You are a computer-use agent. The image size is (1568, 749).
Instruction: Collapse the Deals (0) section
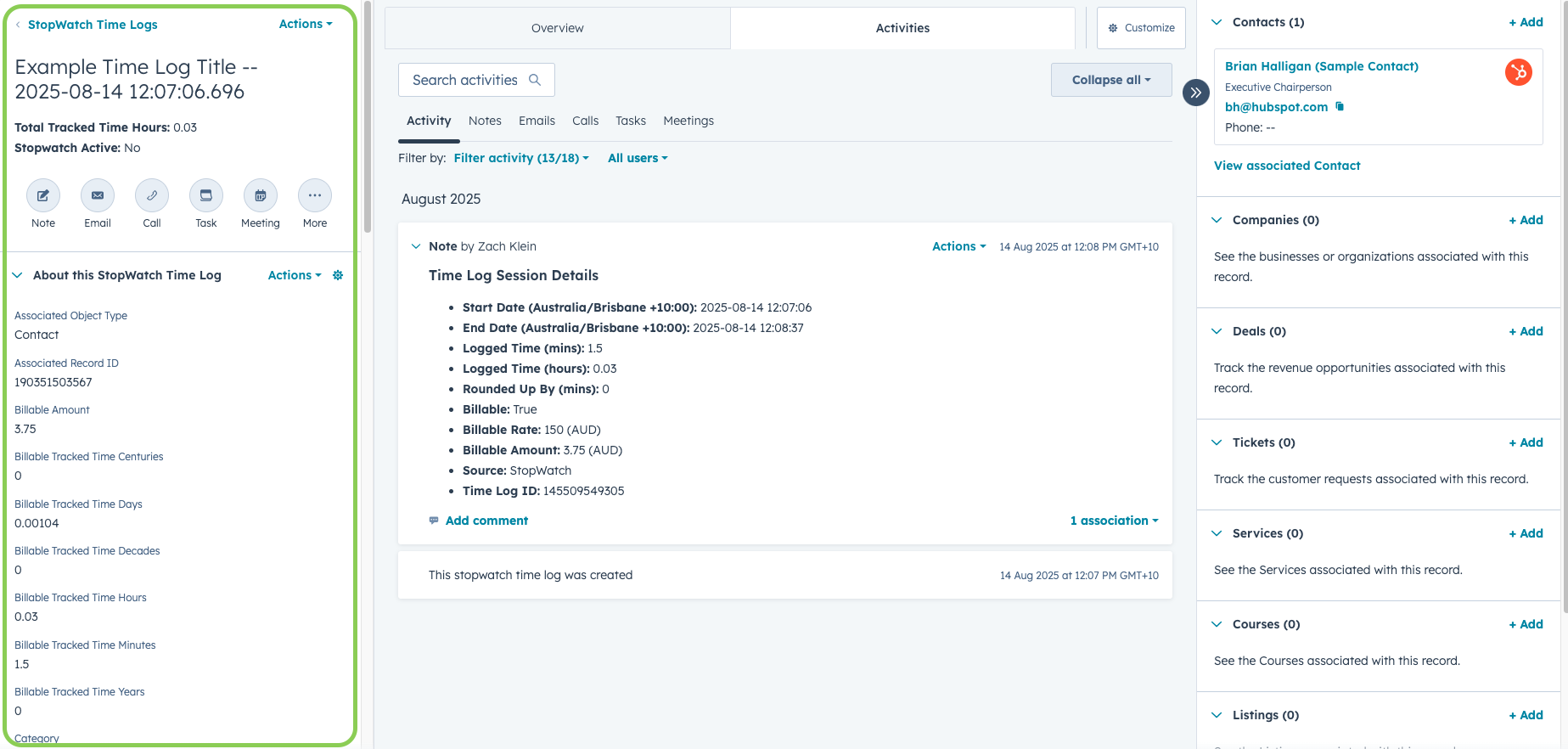(1217, 331)
